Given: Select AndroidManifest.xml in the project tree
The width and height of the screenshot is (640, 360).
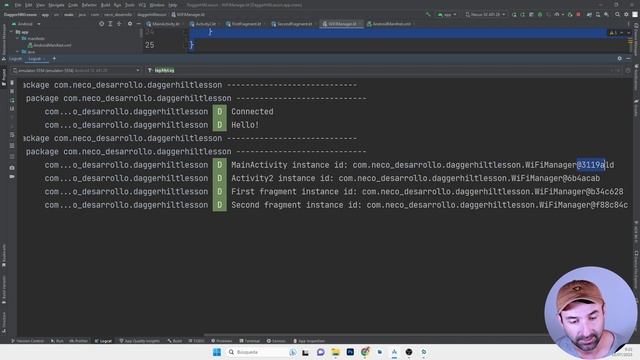Looking at the screenshot, I should tap(49, 45).
